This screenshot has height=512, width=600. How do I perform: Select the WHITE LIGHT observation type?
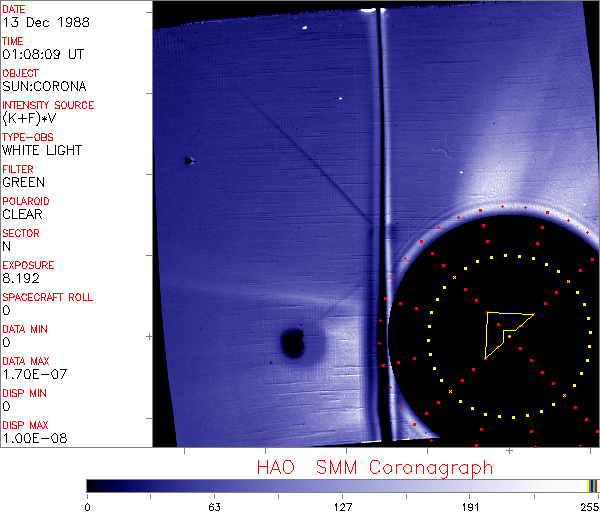[42, 150]
